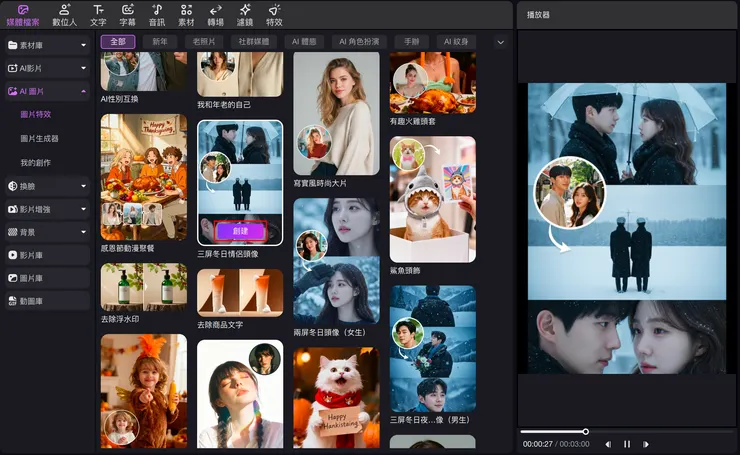The height and width of the screenshot is (455, 740).
Task: Select the 去除浮水印 template thumbnail
Action: click(x=144, y=287)
